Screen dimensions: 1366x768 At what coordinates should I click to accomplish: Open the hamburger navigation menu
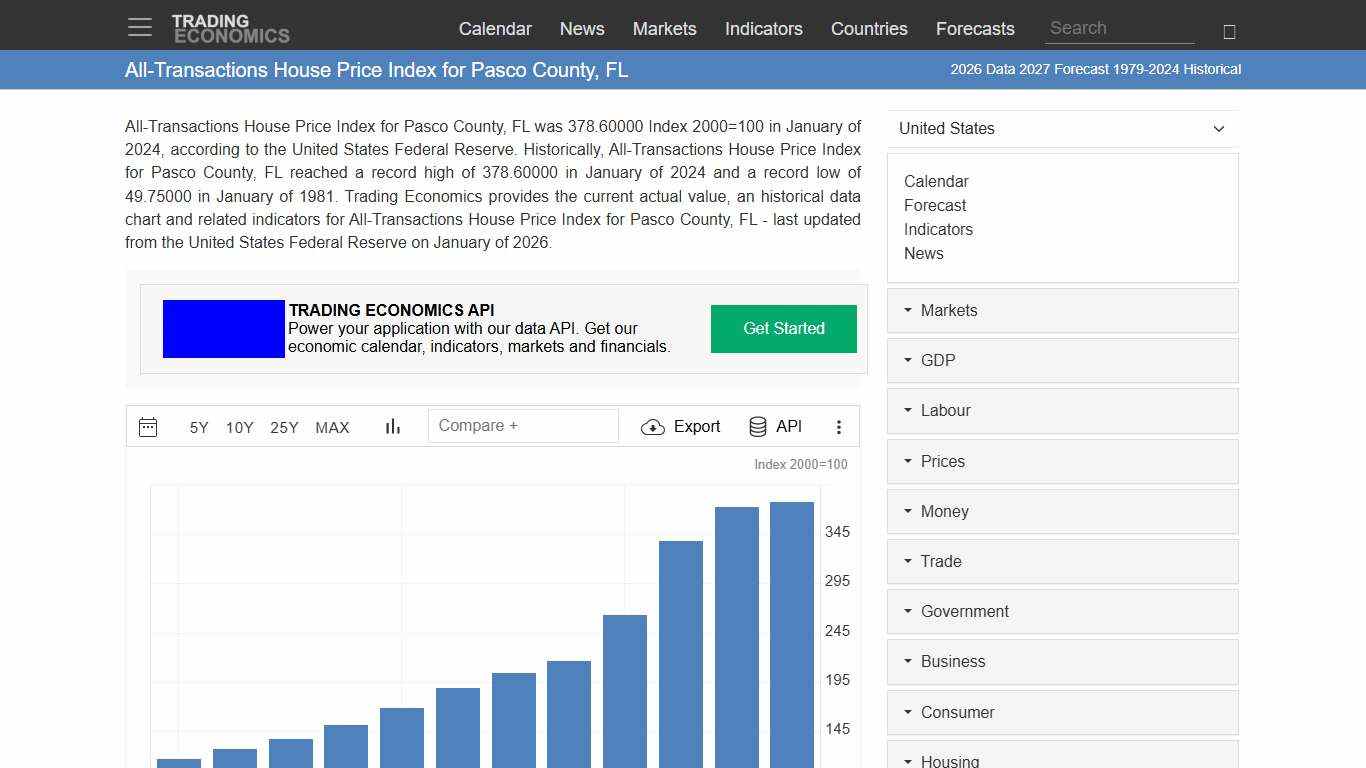pos(139,27)
